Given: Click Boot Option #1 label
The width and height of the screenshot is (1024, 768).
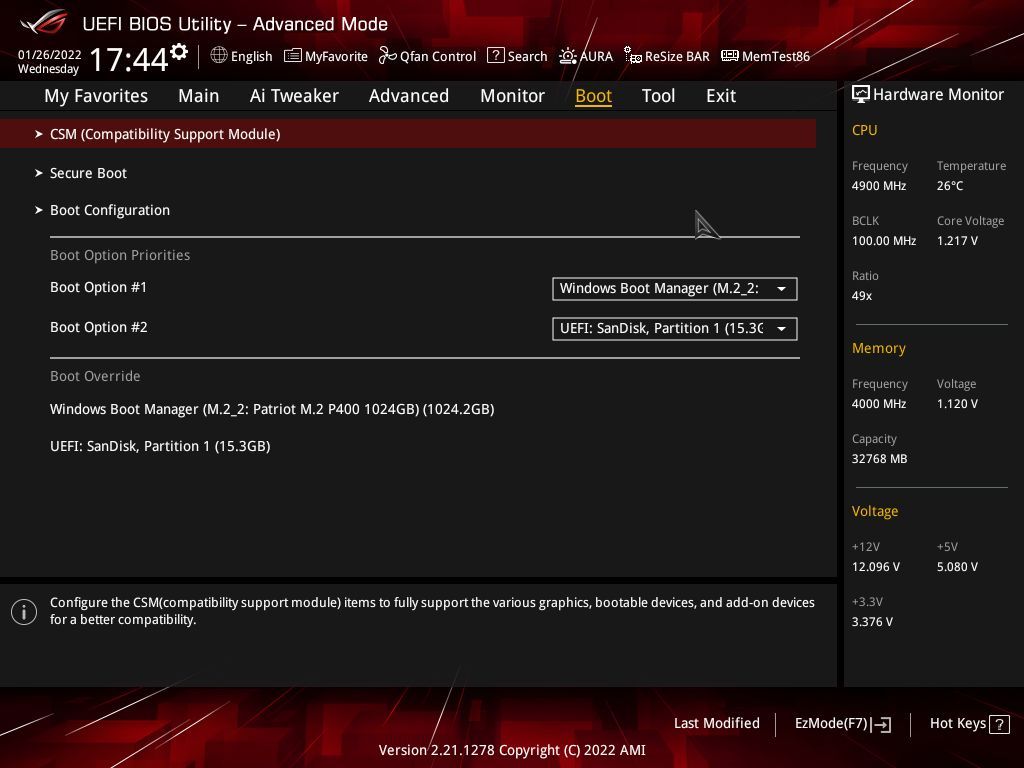Looking at the screenshot, I should pyautogui.click(x=99, y=287).
